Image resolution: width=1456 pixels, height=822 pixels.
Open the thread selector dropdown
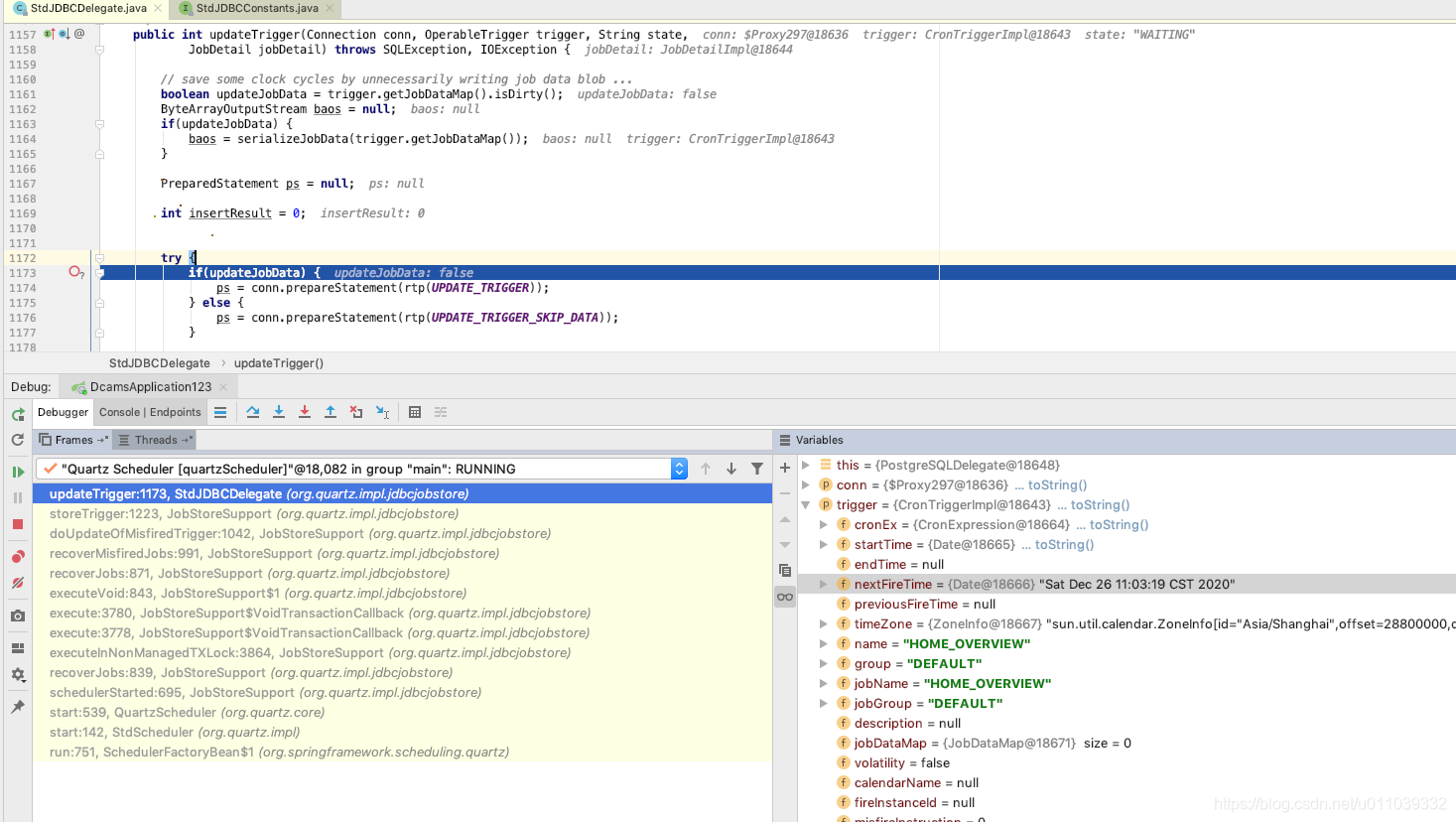tap(679, 469)
